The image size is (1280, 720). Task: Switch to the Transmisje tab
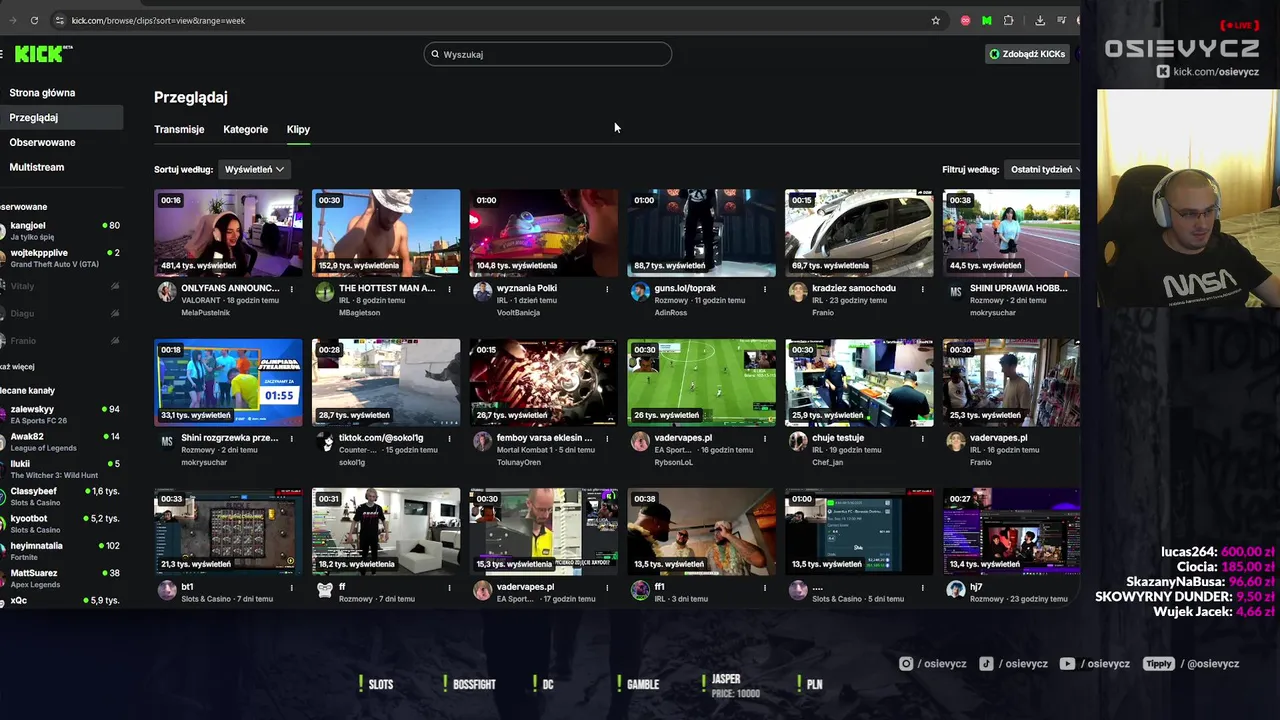pyautogui.click(x=179, y=129)
